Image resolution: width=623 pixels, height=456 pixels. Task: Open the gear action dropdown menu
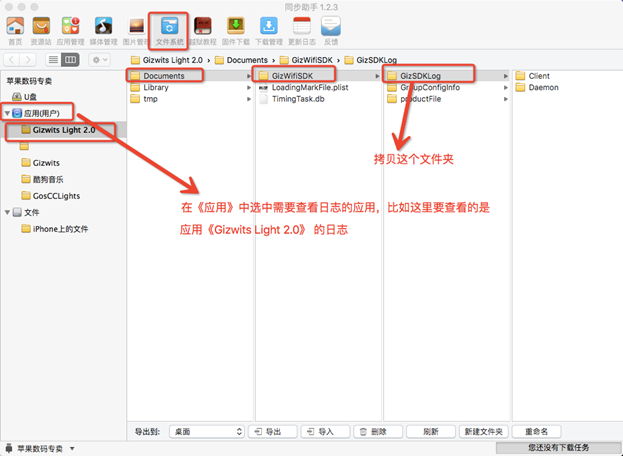[100, 60]
